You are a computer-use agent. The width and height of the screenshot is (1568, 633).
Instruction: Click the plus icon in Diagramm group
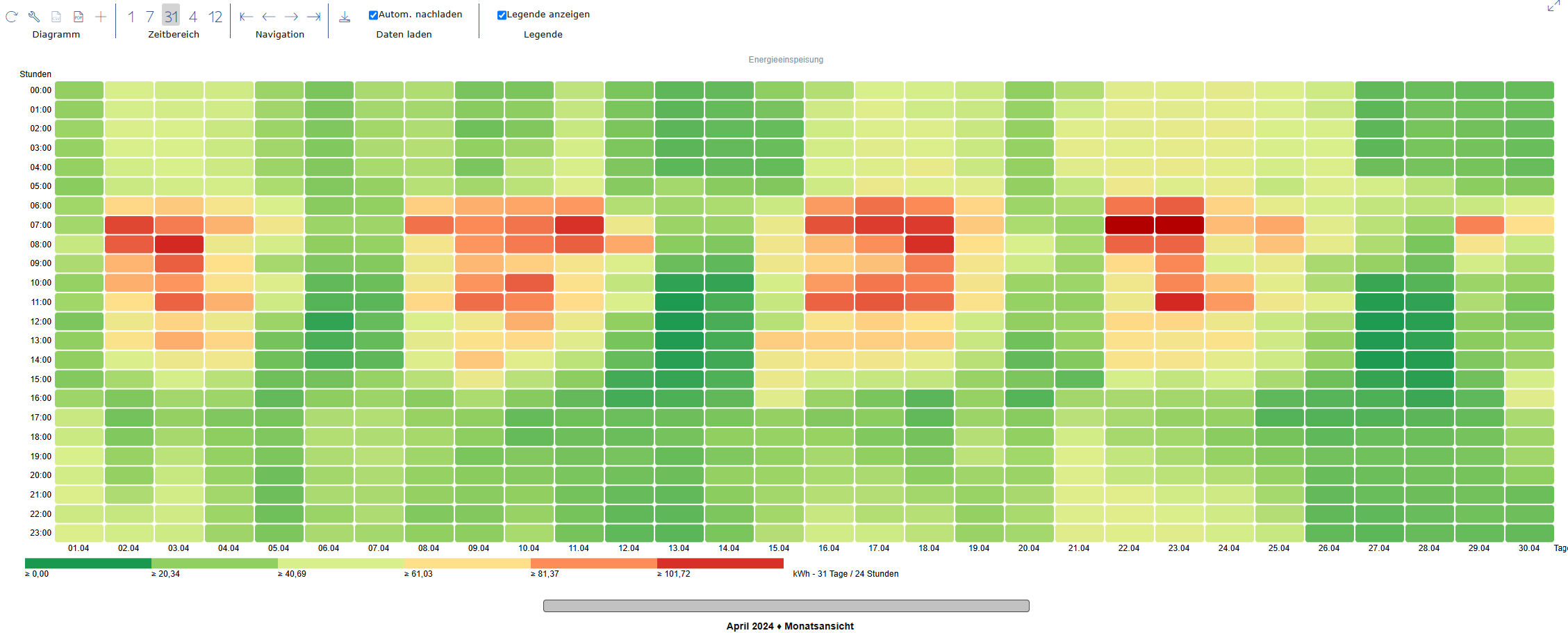[101, 16]
